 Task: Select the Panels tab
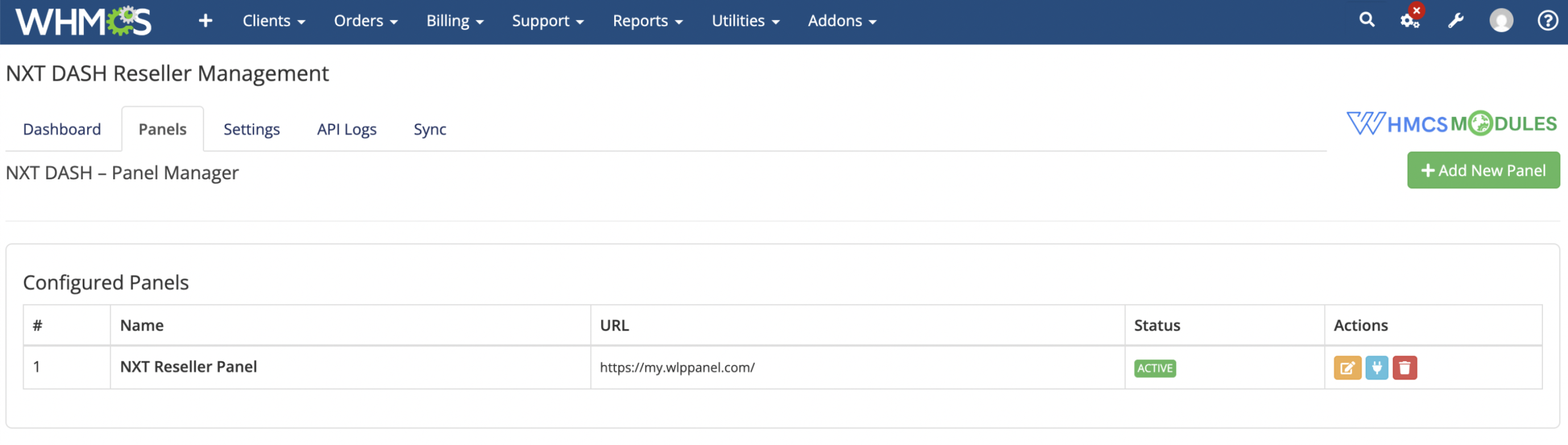point(162,129)
